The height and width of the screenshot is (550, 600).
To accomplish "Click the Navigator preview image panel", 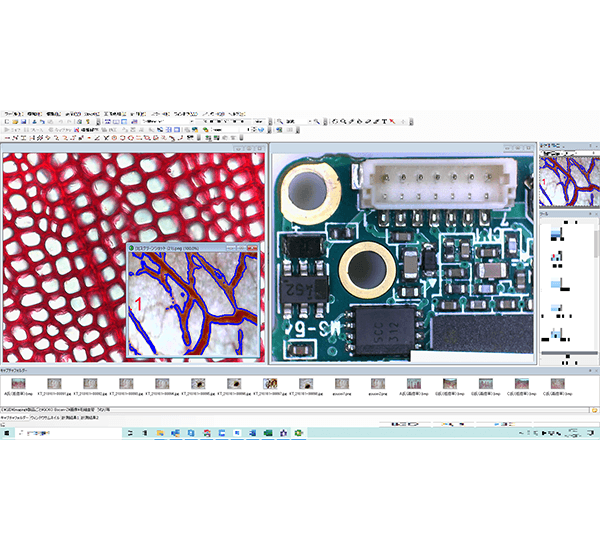I will 568,179.
